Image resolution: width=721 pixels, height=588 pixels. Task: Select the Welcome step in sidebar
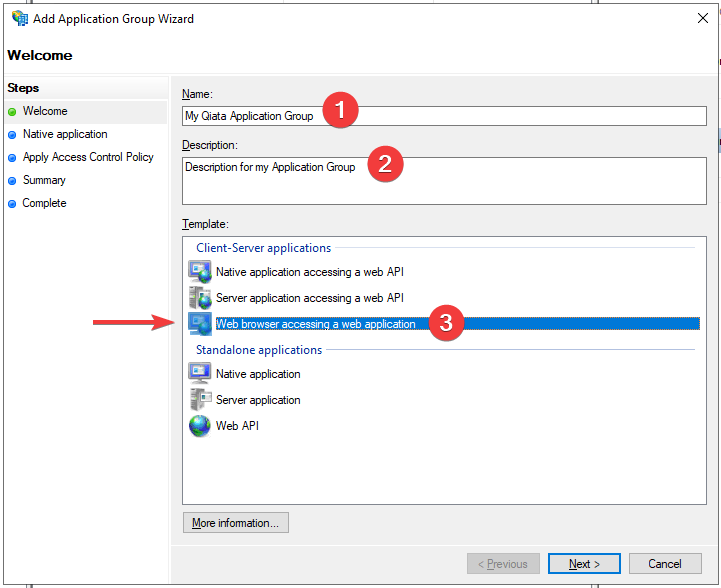(45, 111)
